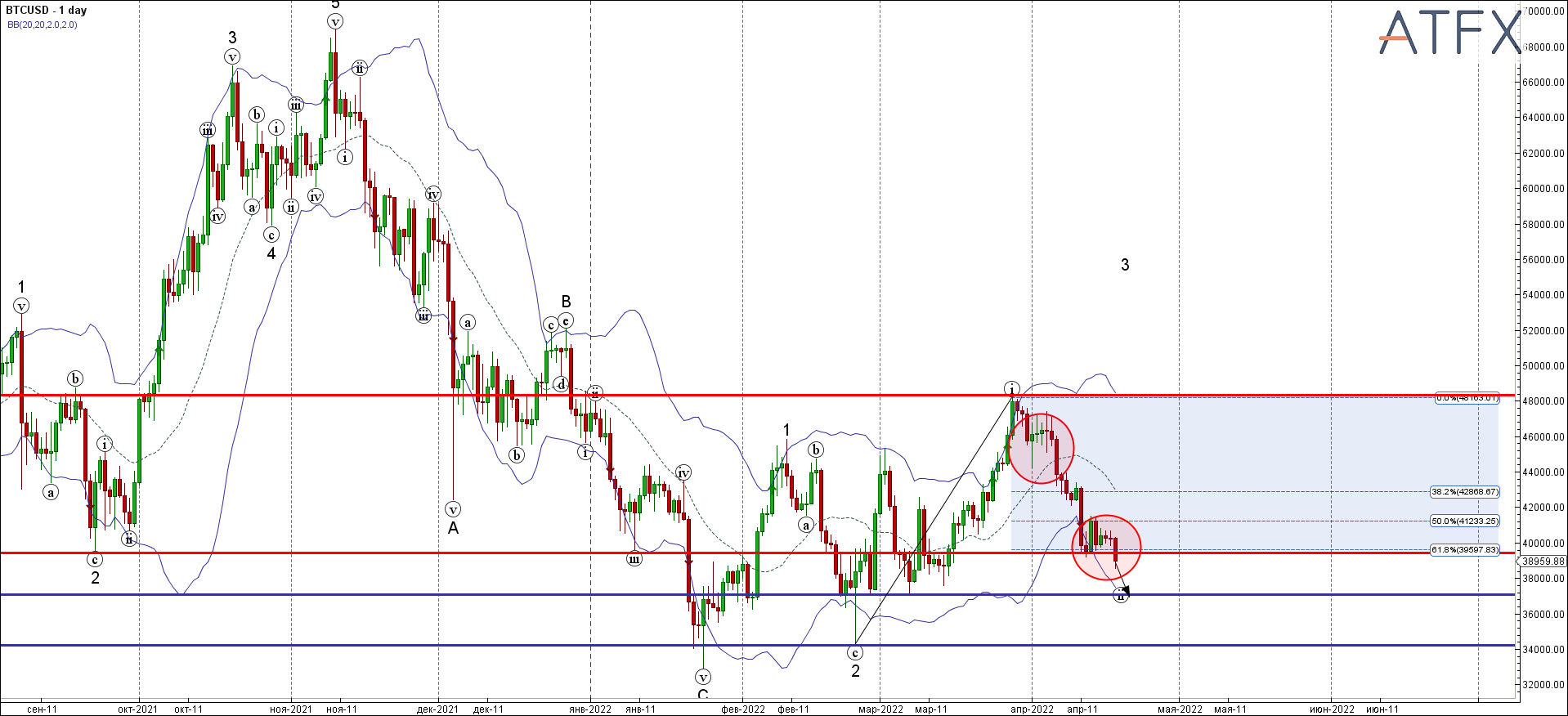
Task: Click the 50000.00 price axis label
Action: point(1544,366)
